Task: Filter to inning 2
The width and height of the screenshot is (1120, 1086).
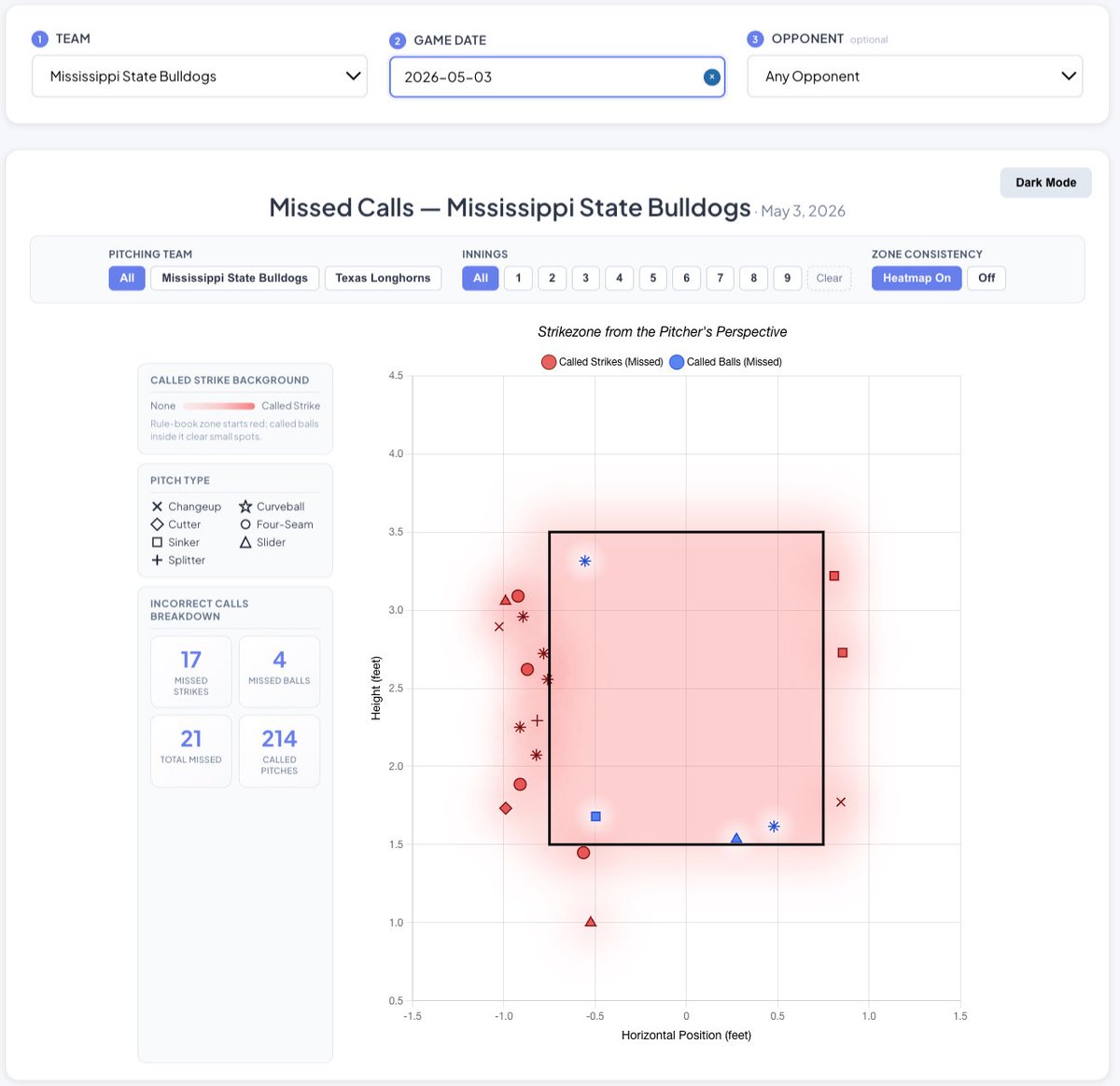Action: [553, 278]
